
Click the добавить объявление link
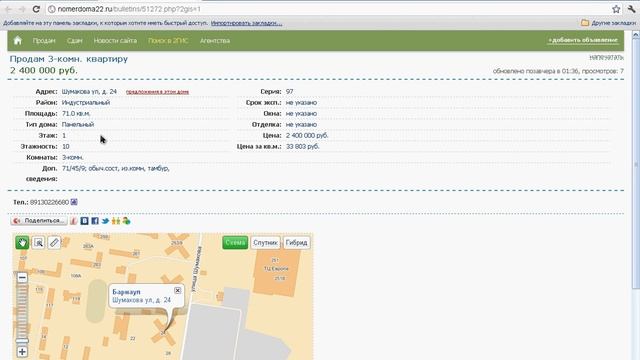(583, 40)
